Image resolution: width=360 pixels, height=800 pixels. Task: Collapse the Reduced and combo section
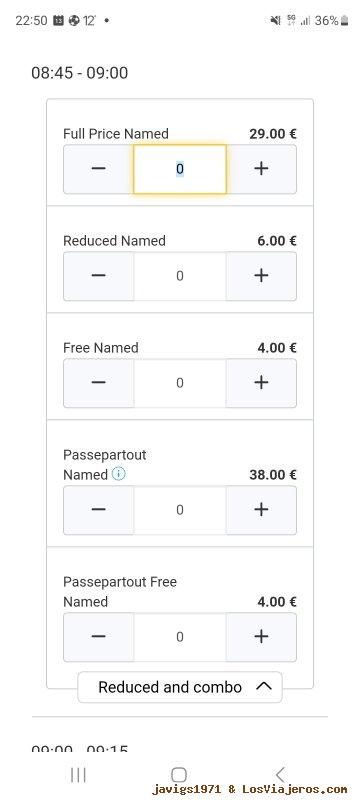click(179, 687)
